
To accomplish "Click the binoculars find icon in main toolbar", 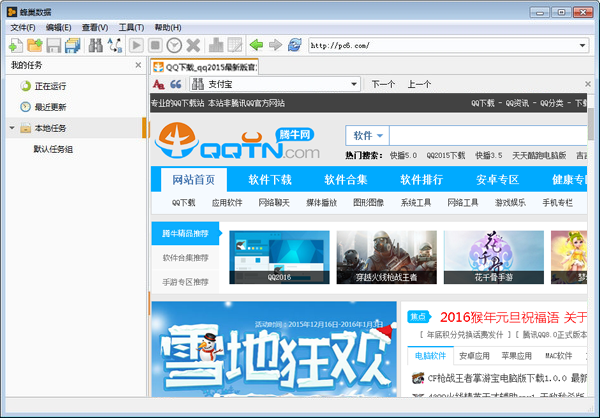I will pyautogui.click(x=95, y=46).
